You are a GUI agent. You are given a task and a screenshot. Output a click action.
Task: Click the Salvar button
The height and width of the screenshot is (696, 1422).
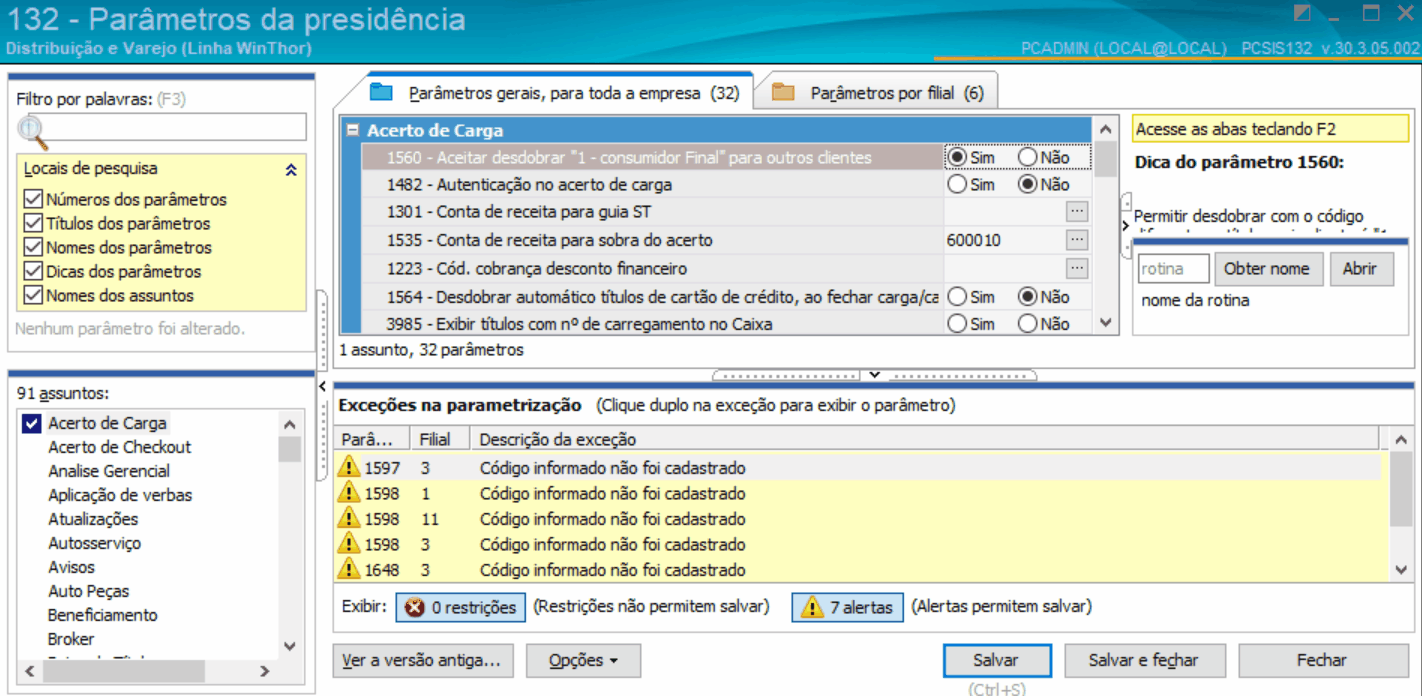(996, 660)
